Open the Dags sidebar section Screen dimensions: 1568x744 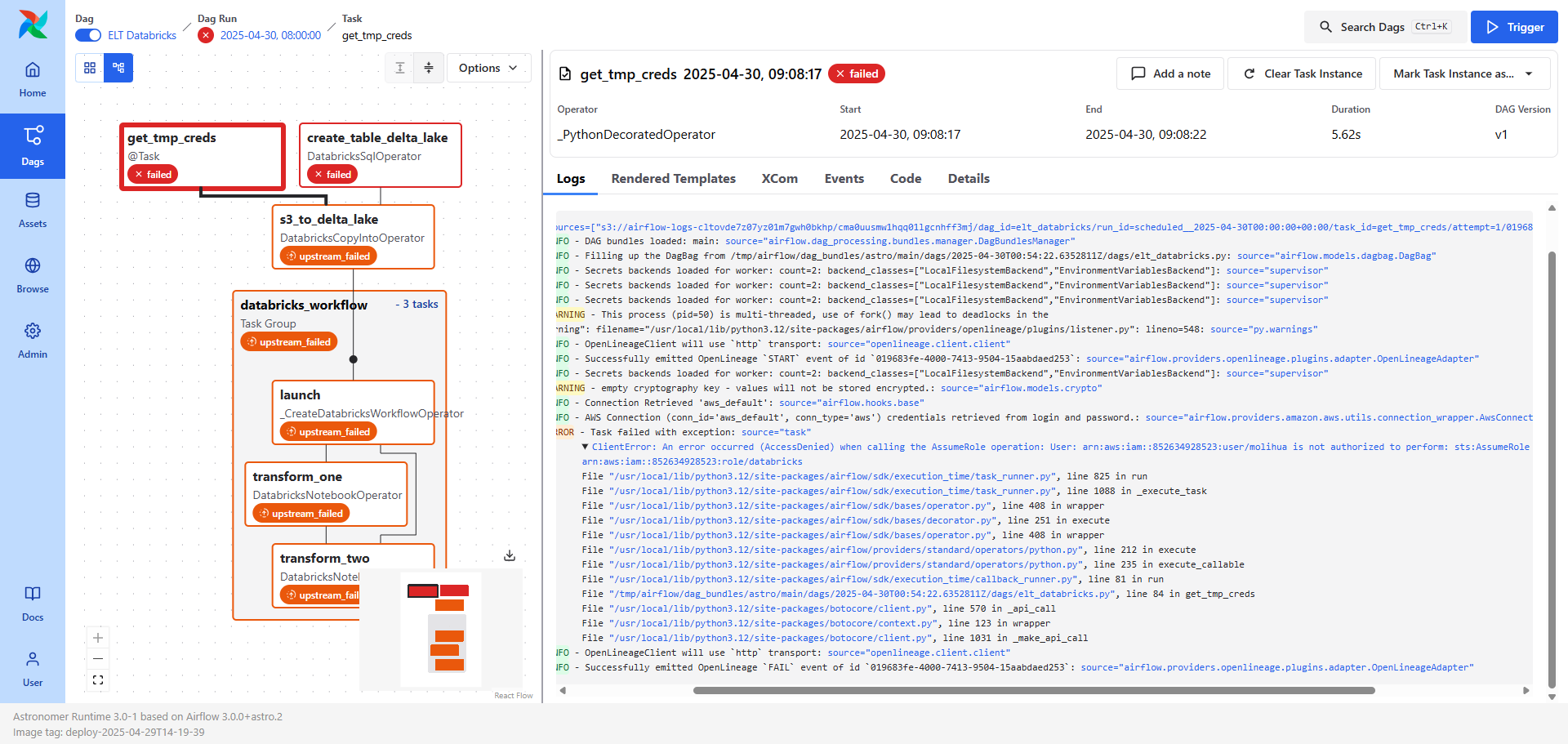(33, 145)
